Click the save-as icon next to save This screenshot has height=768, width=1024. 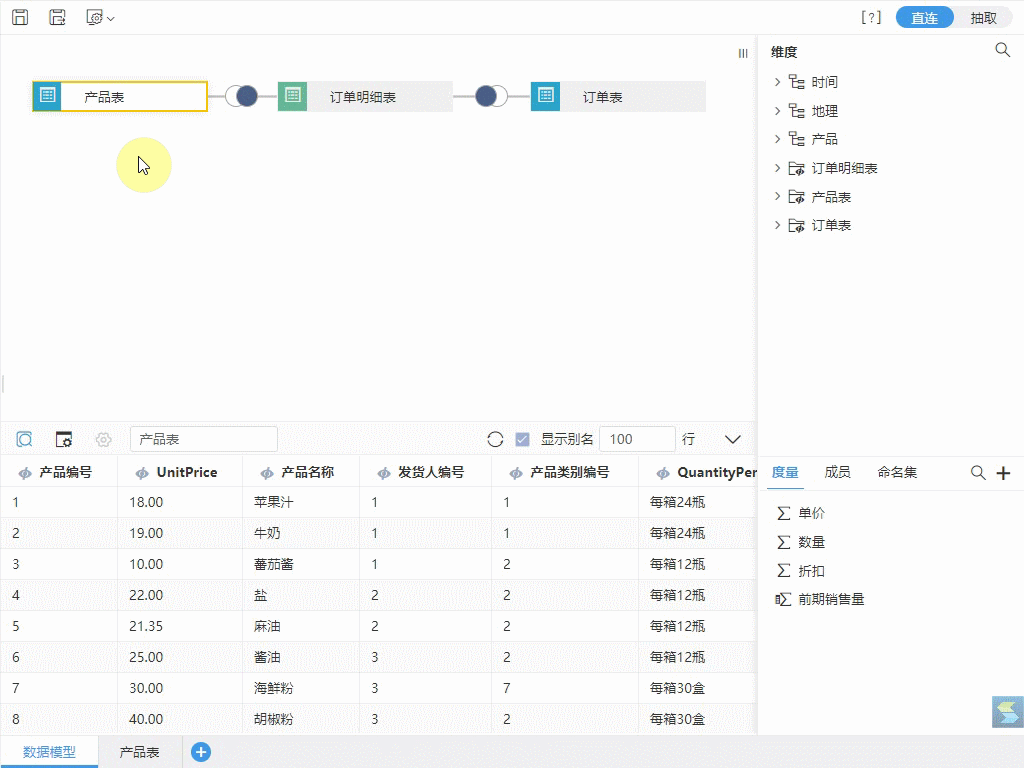point(57,18)
